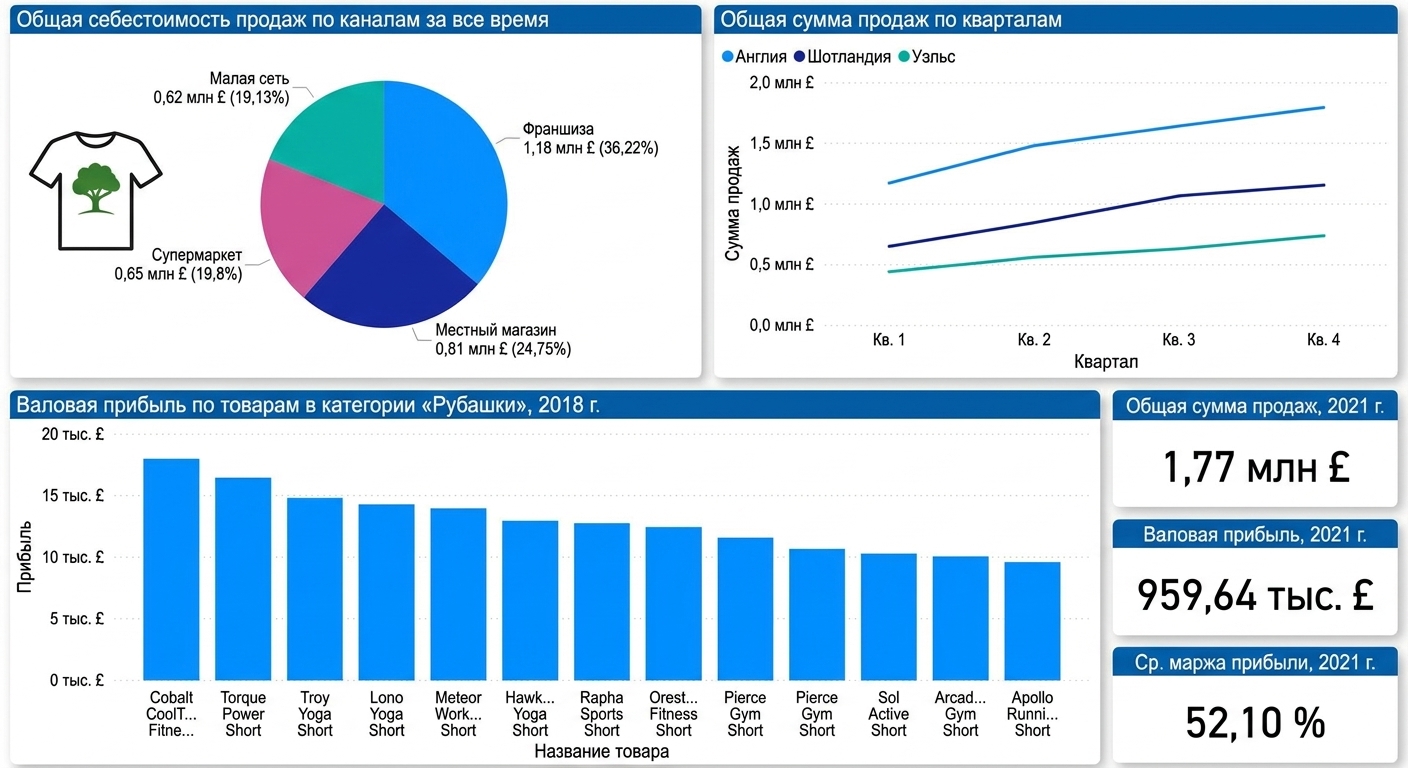Select the Meteor Work... Short bar

458,595
